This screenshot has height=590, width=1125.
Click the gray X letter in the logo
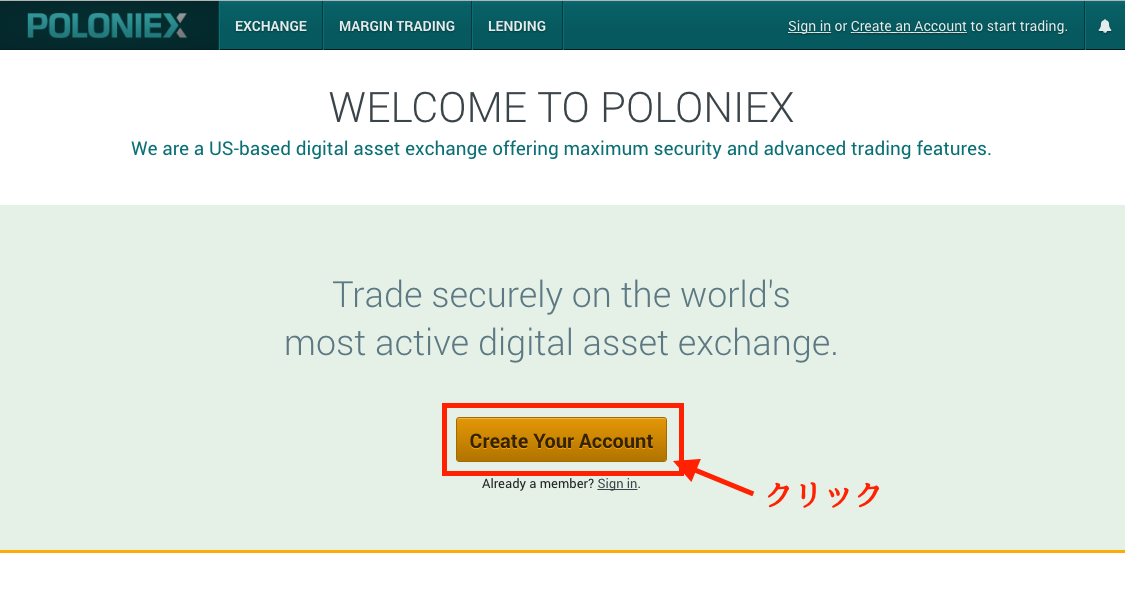[x=174, y=26]
